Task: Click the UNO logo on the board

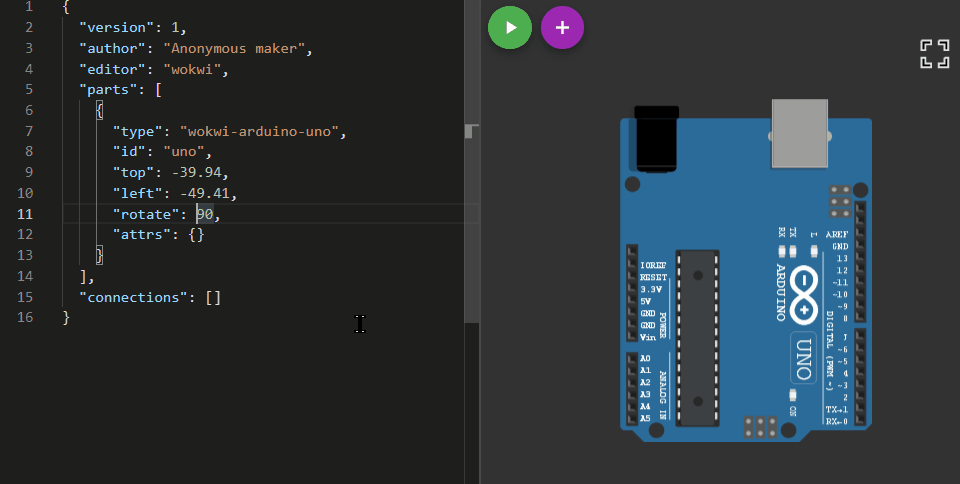Action: click(x=803, y=358)
